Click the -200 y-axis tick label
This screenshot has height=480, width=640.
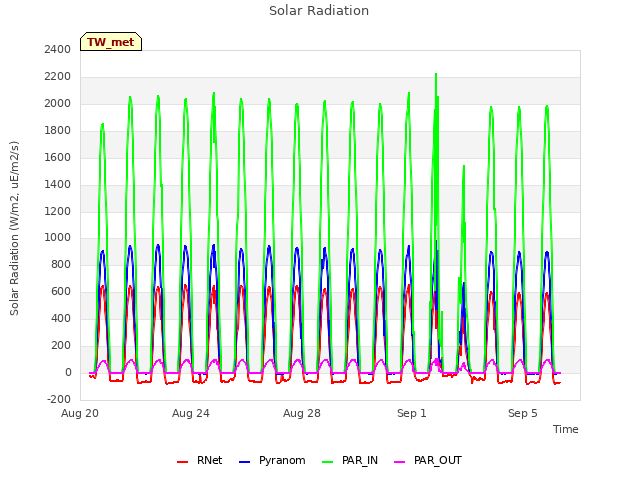coord(59,399)
